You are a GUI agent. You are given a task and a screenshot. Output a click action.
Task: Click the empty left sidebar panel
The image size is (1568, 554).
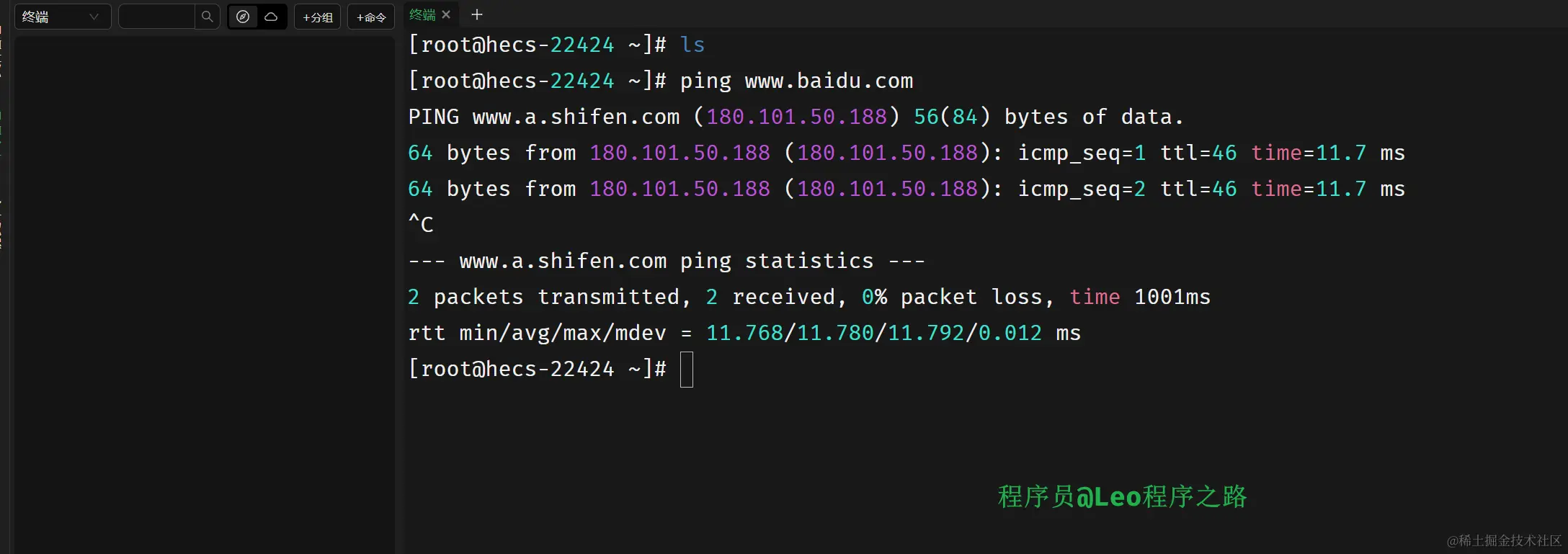204,288
